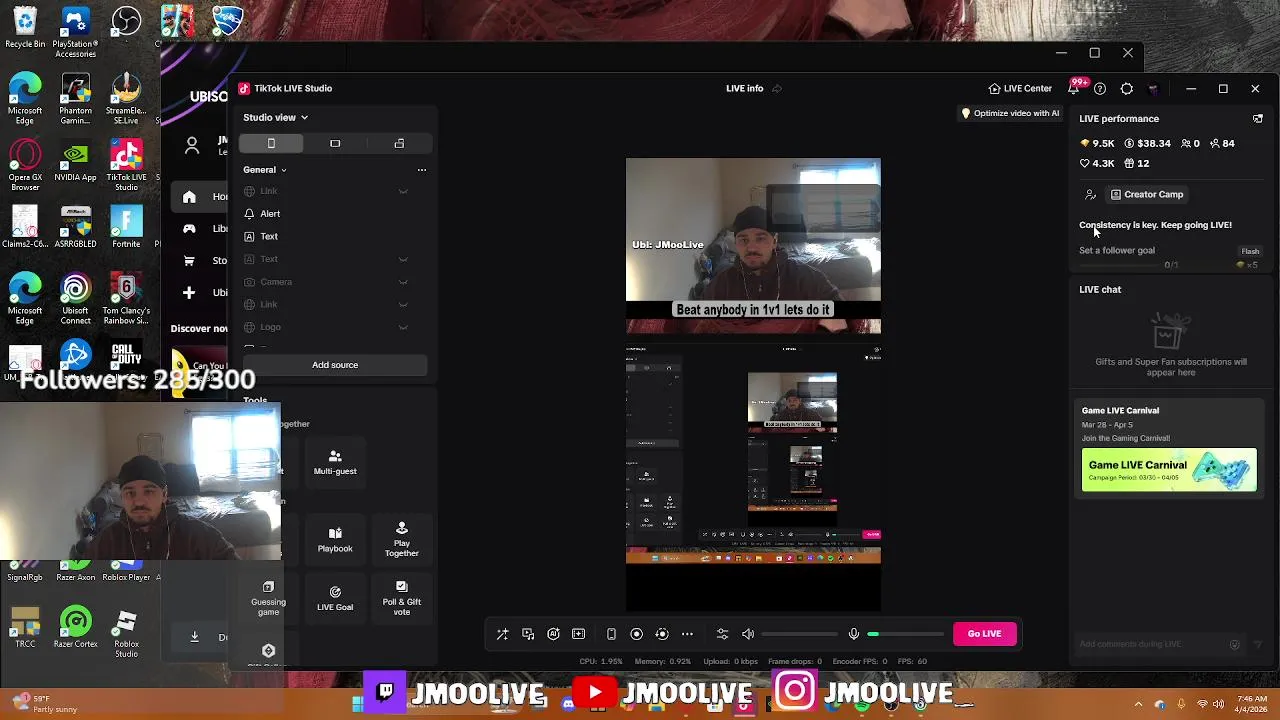Viewport: 1280px width, 720px height.
Task: Click the Go LIVE button
Action: tap(984, 633)
